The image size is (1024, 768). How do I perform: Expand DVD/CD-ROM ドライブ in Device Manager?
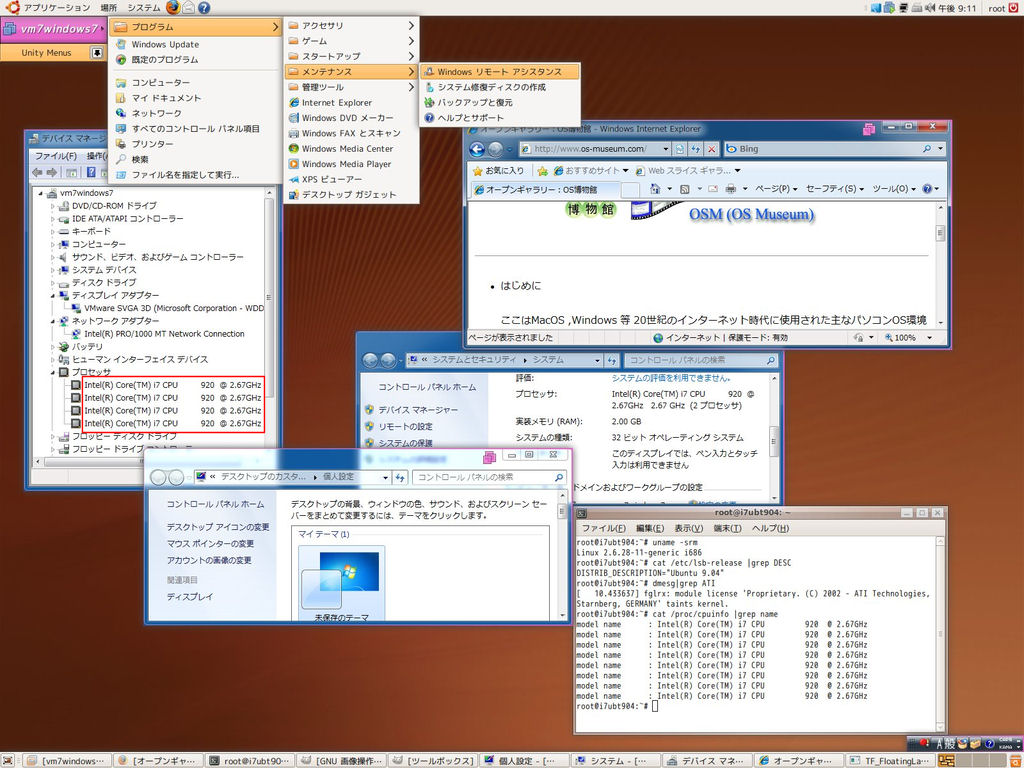(53, 206)
